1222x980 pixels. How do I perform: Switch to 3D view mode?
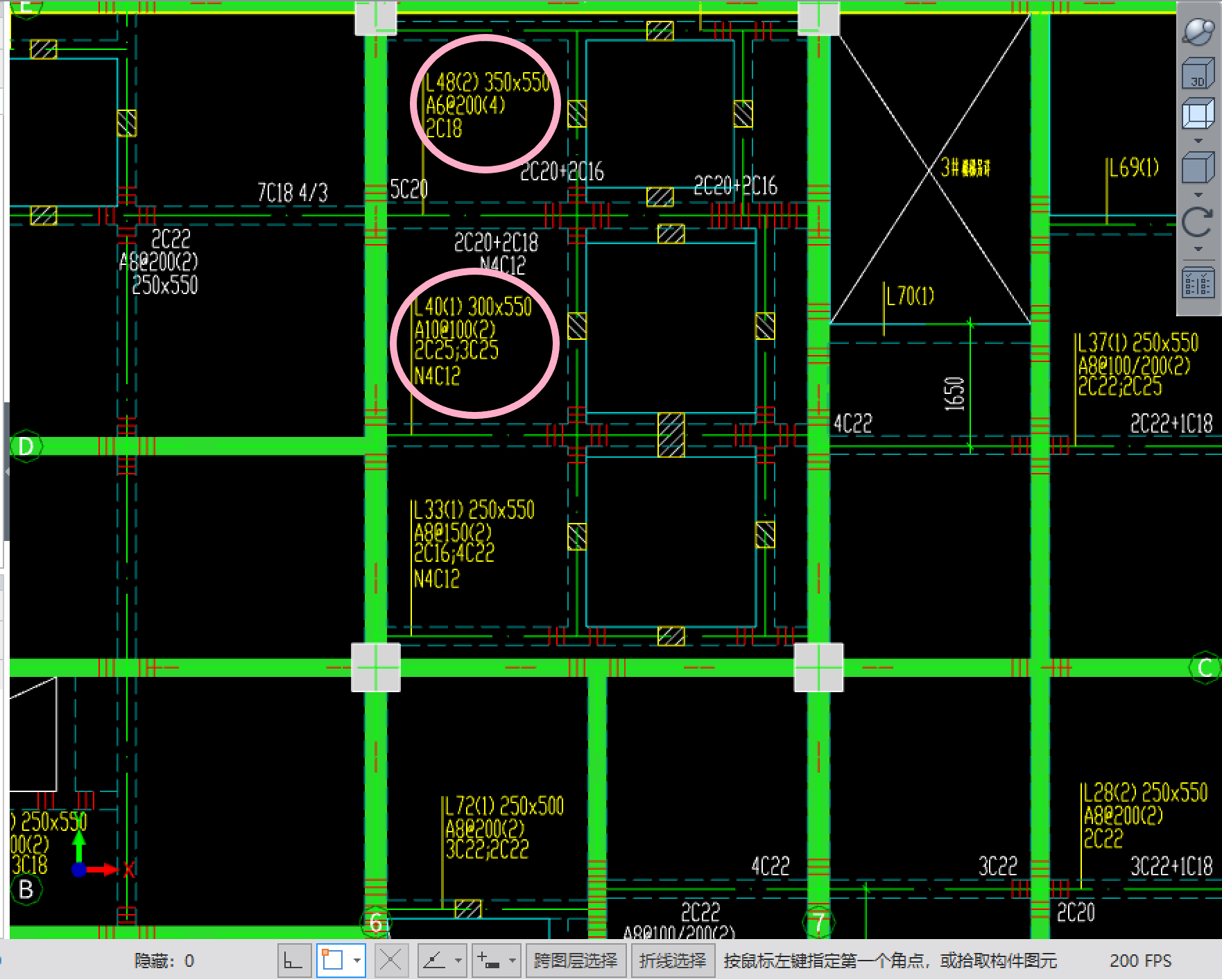click(x=1198, y=74)
